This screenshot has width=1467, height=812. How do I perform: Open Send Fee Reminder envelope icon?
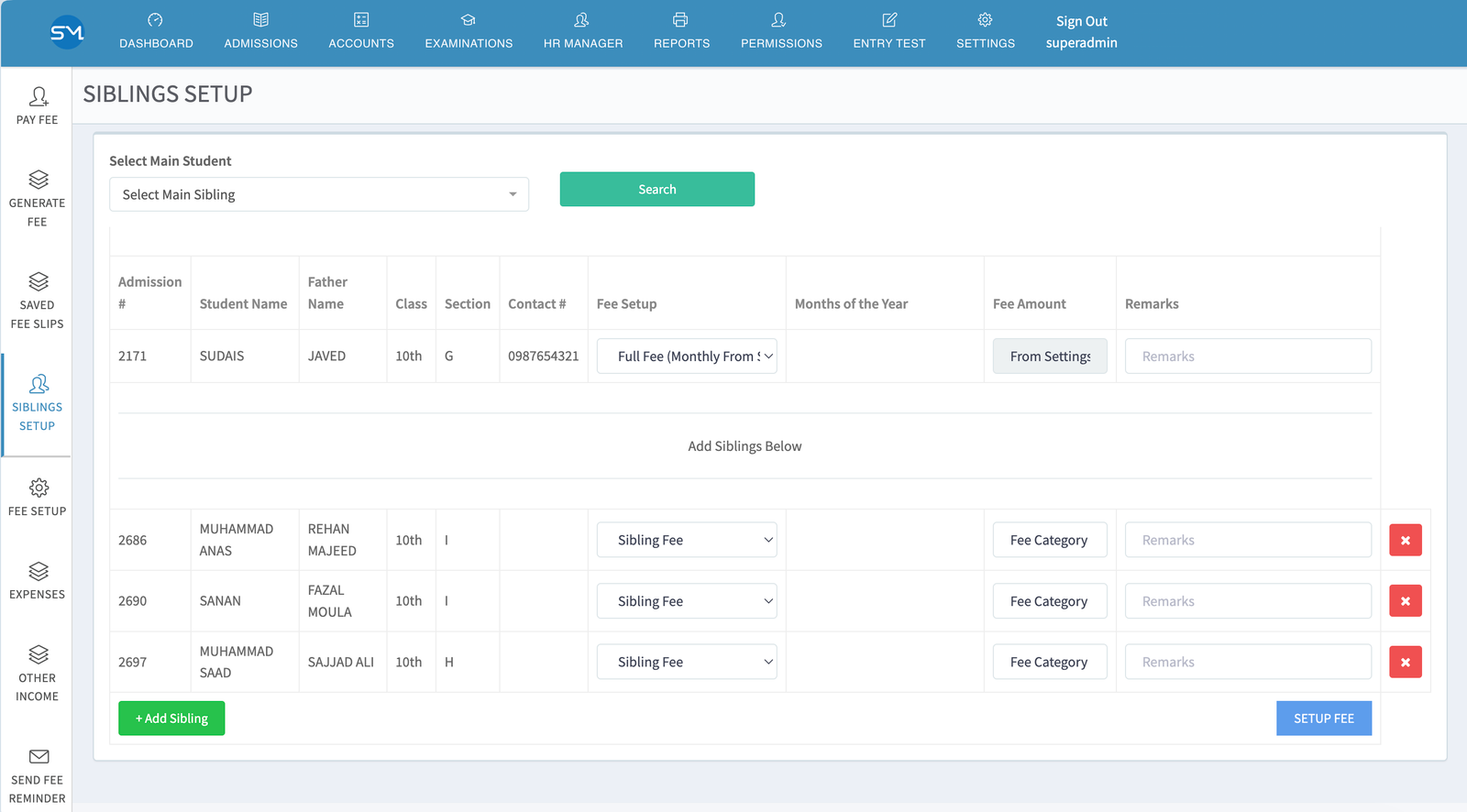39,756
